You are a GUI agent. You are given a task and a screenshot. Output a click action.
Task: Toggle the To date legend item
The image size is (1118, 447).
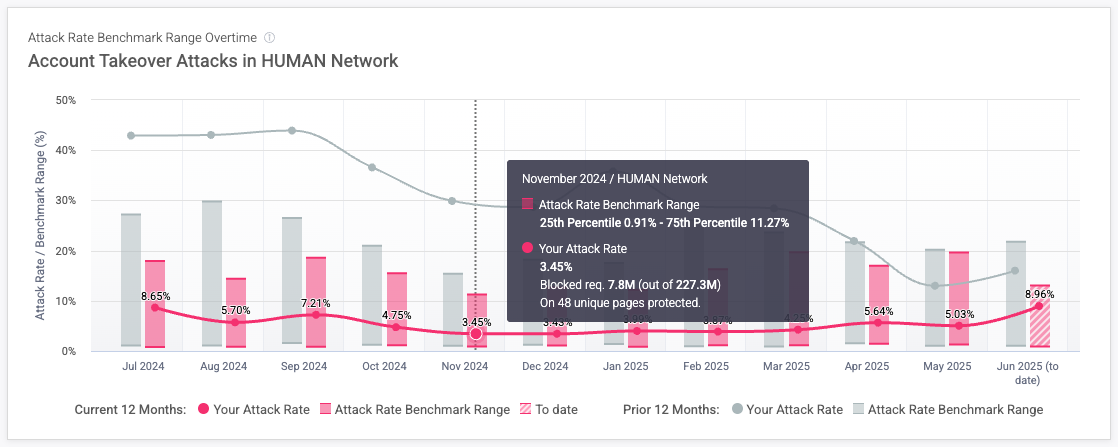551,409
